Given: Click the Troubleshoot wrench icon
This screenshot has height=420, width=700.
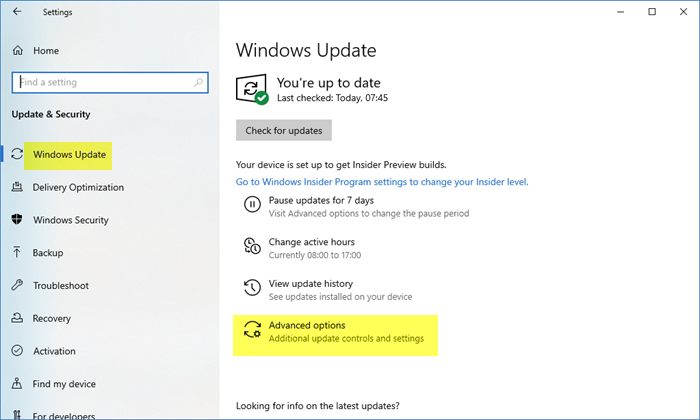Looking at the screenshot, I should [x=17, y=285].
